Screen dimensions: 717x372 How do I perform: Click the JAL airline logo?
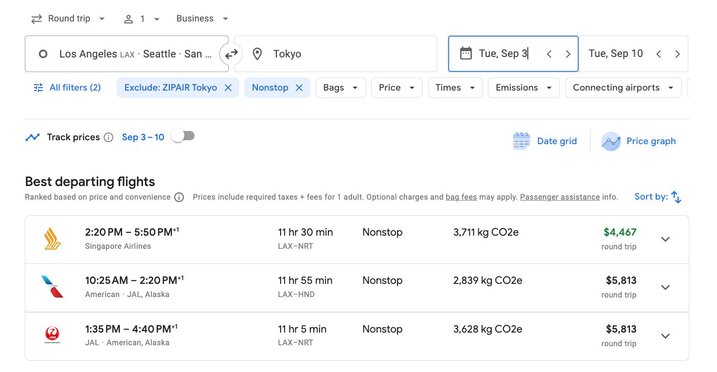tap(52, 335)
